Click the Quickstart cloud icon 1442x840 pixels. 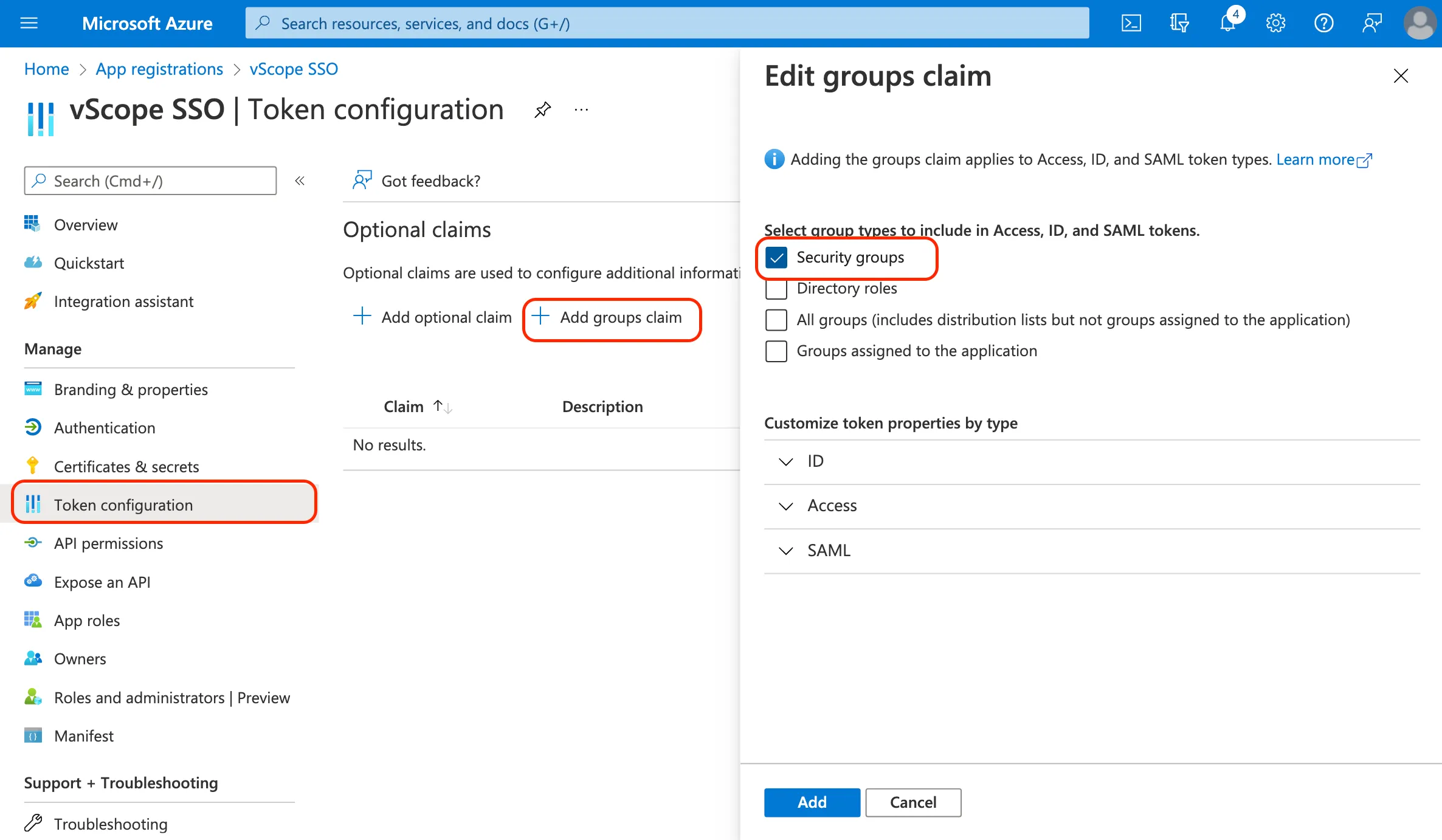click(x=33, y=262)
